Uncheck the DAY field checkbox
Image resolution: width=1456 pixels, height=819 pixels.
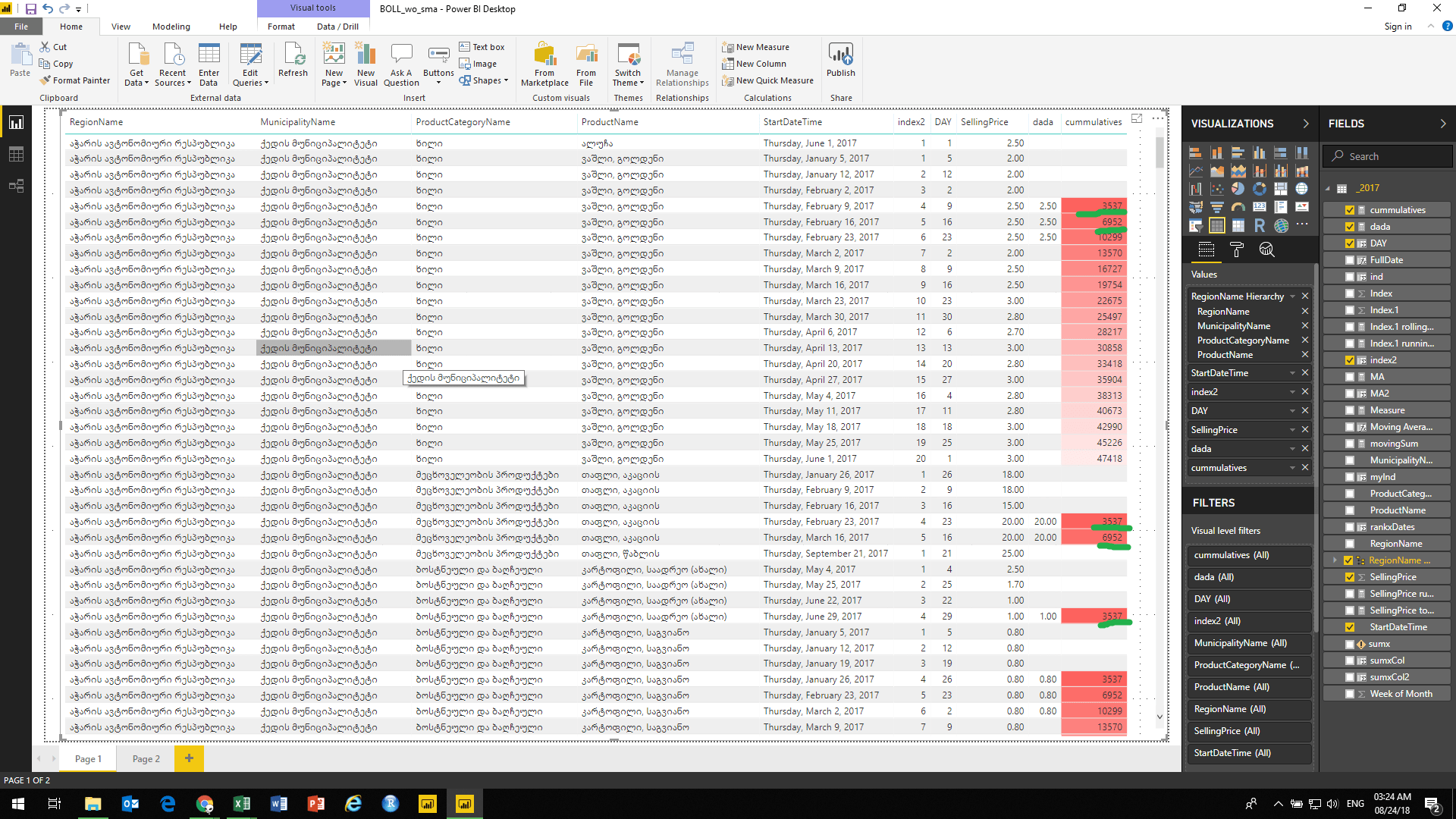coord(1350,243)
